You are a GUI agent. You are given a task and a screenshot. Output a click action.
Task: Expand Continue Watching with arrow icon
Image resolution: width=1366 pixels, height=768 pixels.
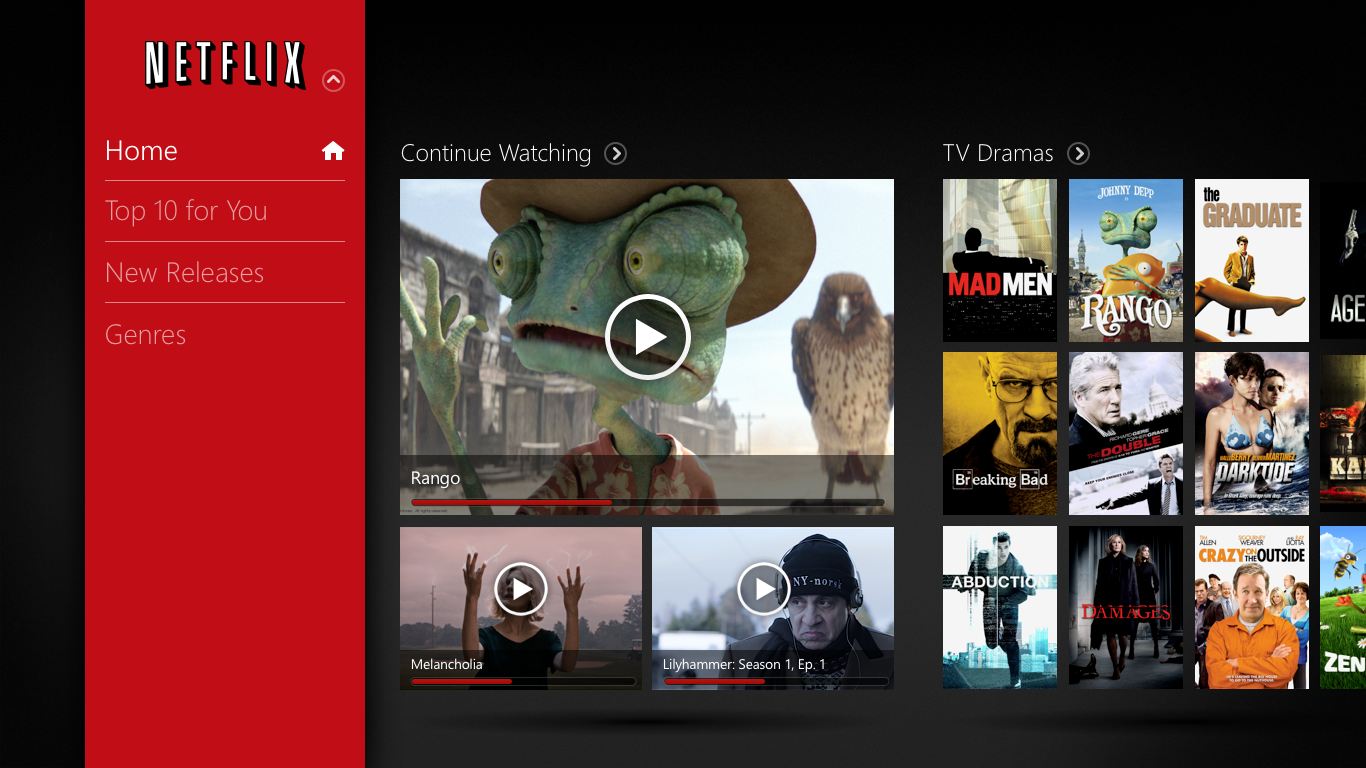click(x=616, y=154)
